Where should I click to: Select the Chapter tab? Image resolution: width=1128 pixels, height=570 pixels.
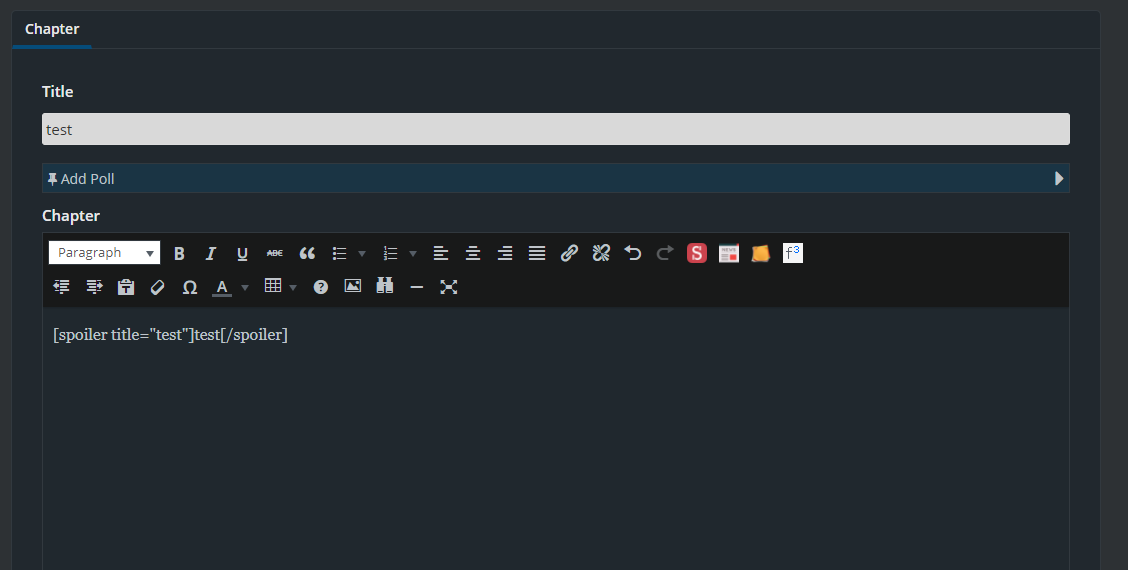click(52, 29)
